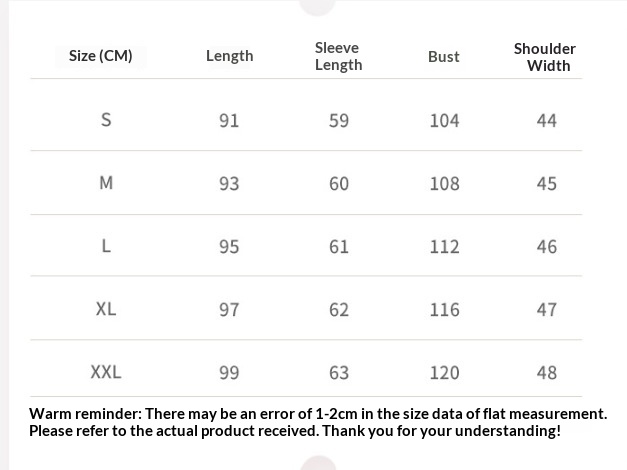This screenshot has width=627, height=470.
Task: Click the gray circle at the top edge
Action: [318, 5]
